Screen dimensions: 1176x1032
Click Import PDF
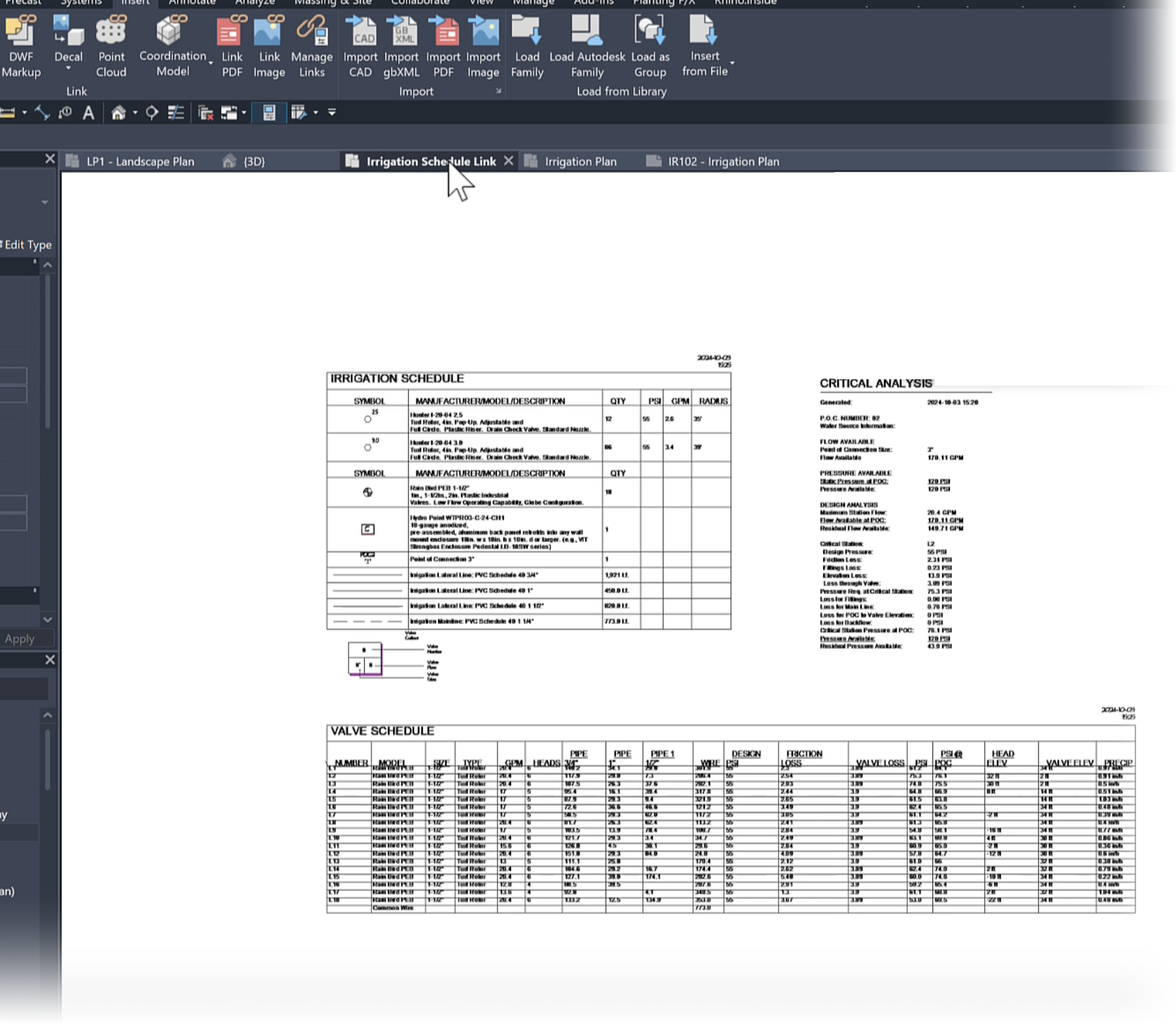click(x=443, y=46)
